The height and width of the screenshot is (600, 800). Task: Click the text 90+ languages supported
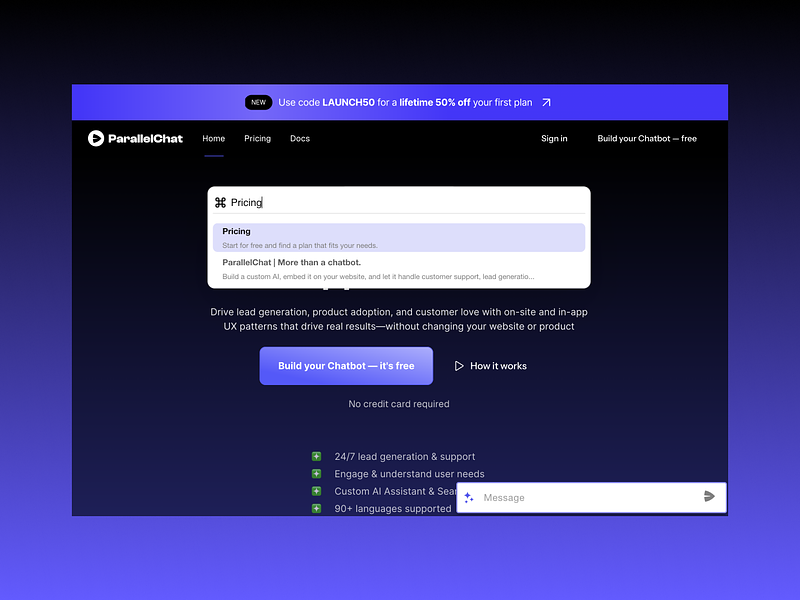[x=393, y=509]
